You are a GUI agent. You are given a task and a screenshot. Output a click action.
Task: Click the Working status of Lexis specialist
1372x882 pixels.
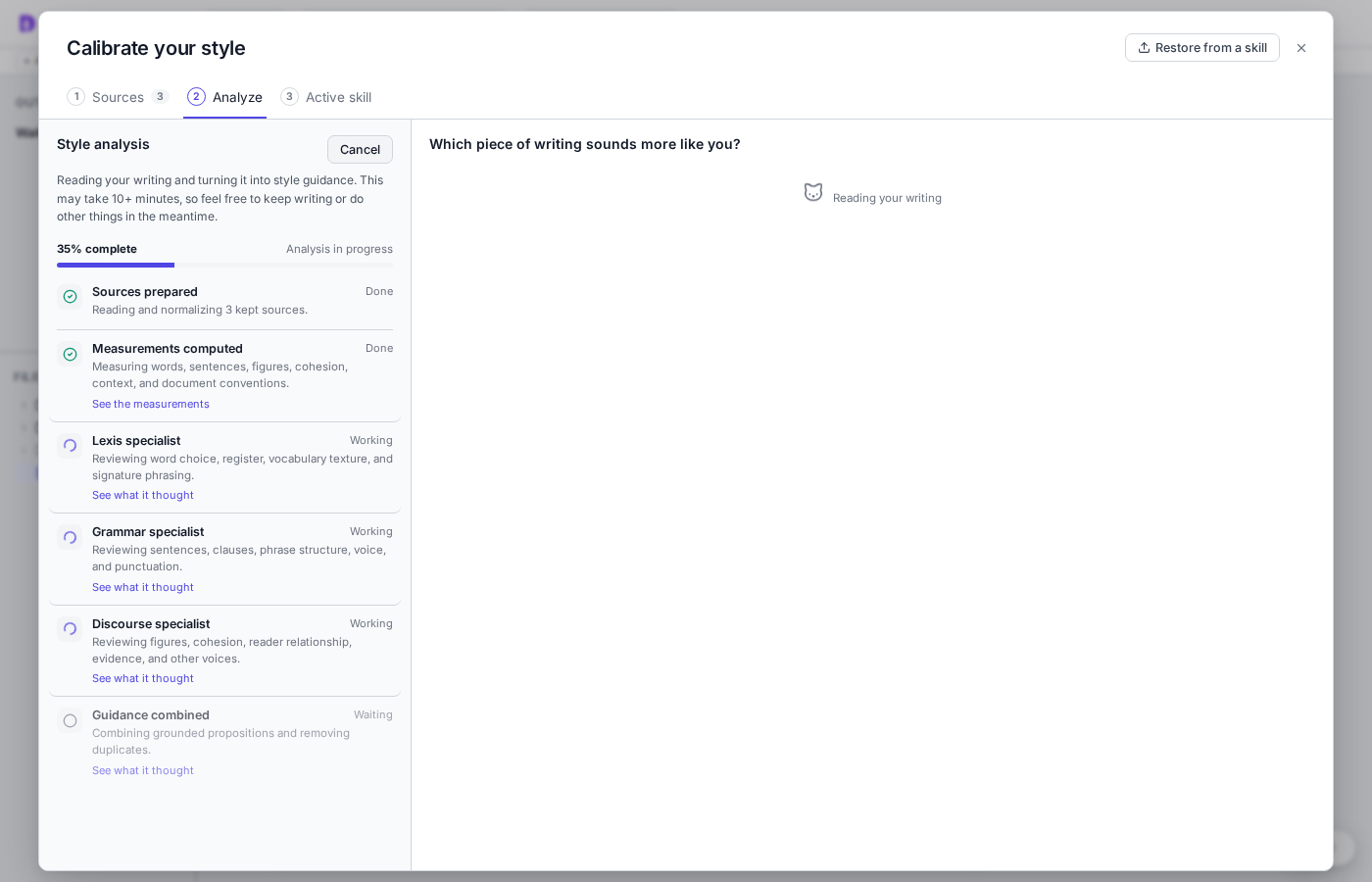[371, 441]
